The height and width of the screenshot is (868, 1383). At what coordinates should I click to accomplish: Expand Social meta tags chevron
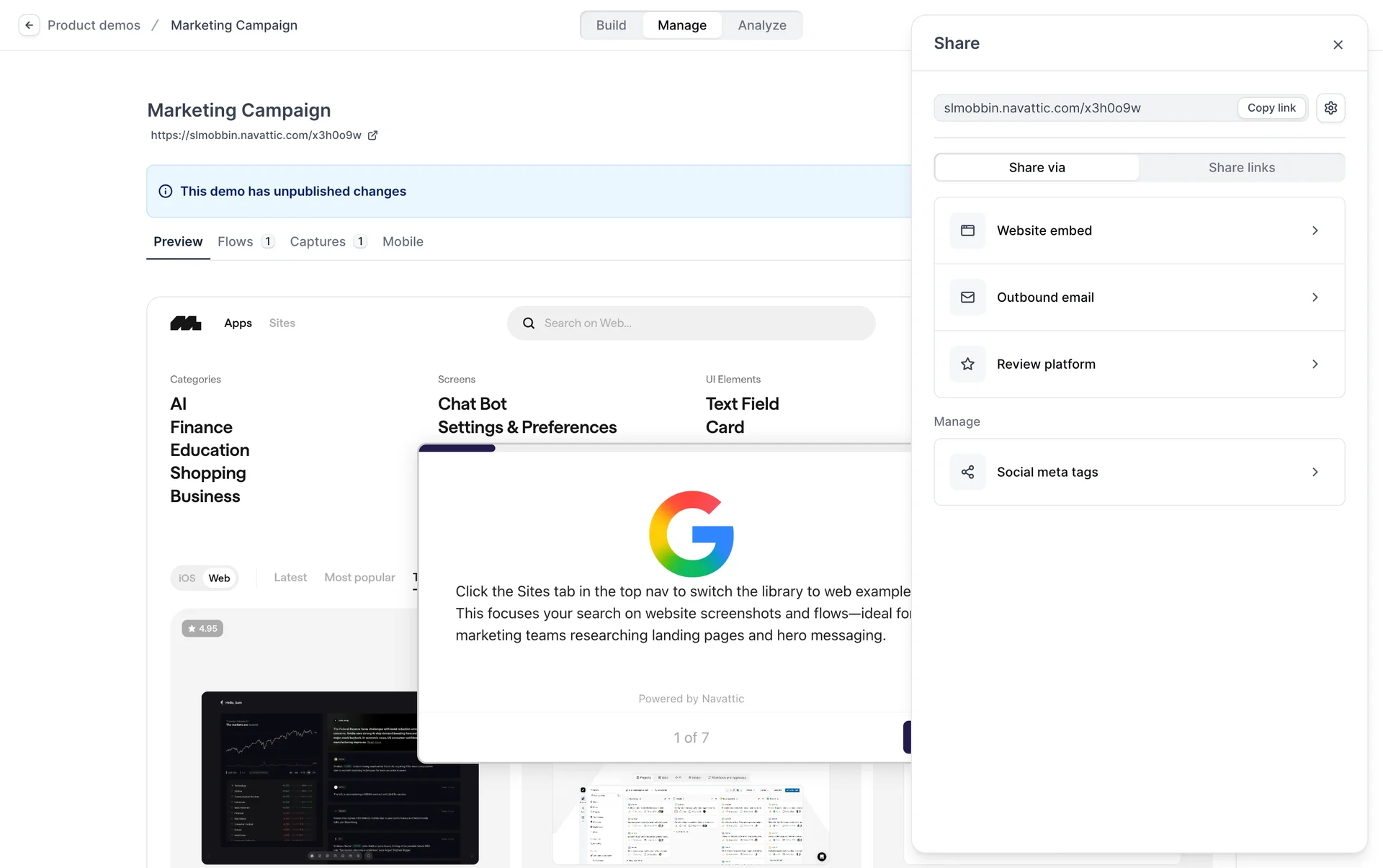[1315, 473]
